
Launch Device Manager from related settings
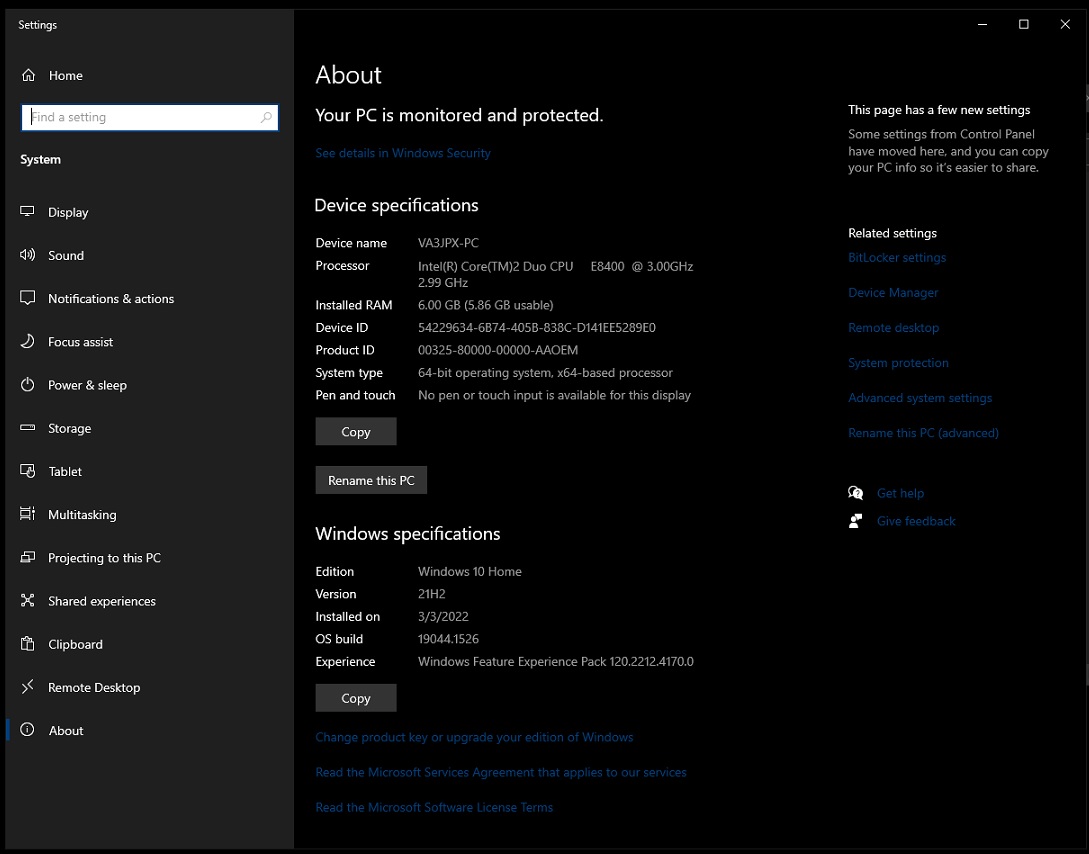(893, 293)
